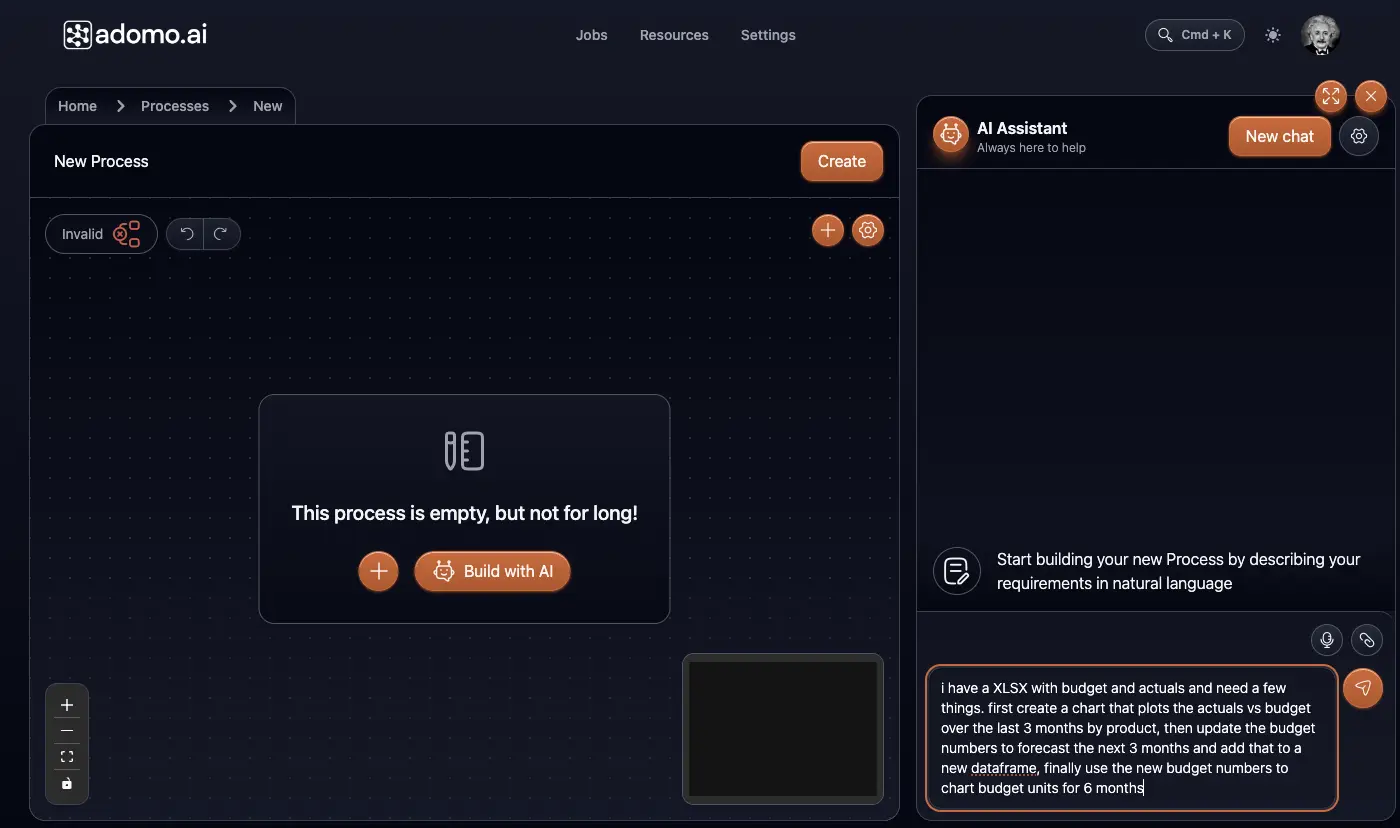Create the new process
This screenshot has height=828, width=1400.
pos(841,161)
